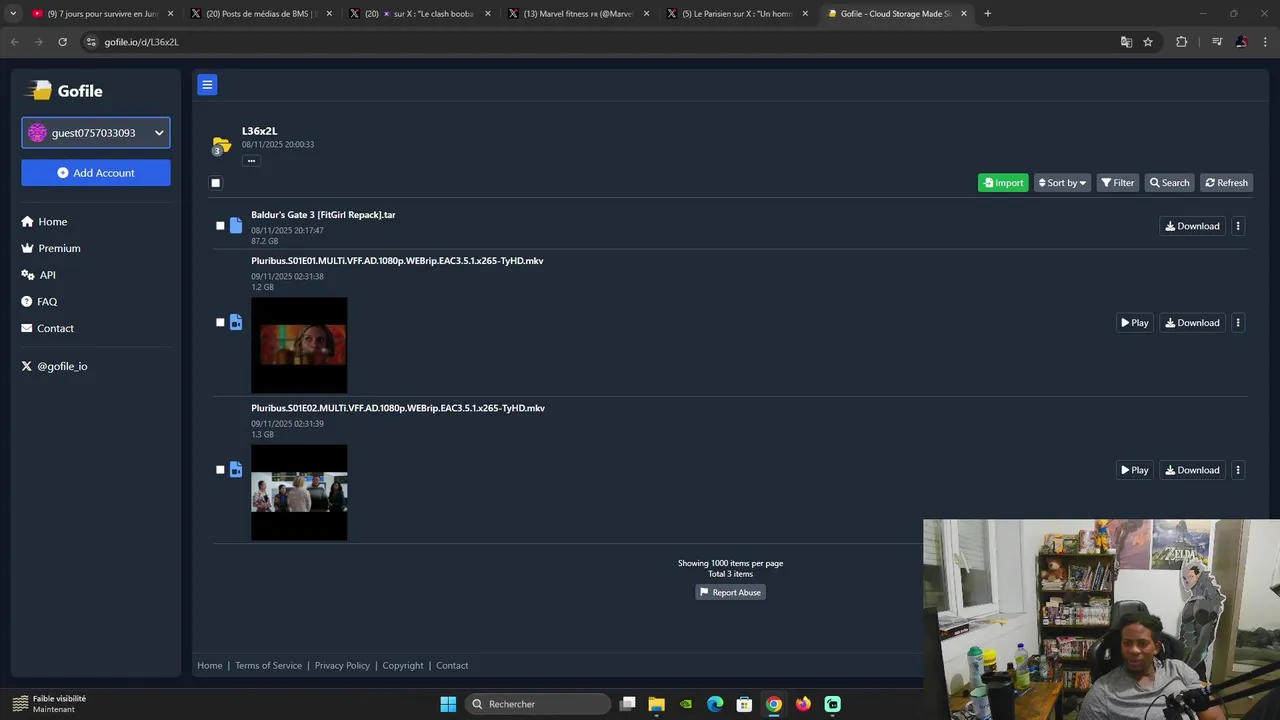
Task: Open Premium in the sidebar
Action: pos(51,248)
